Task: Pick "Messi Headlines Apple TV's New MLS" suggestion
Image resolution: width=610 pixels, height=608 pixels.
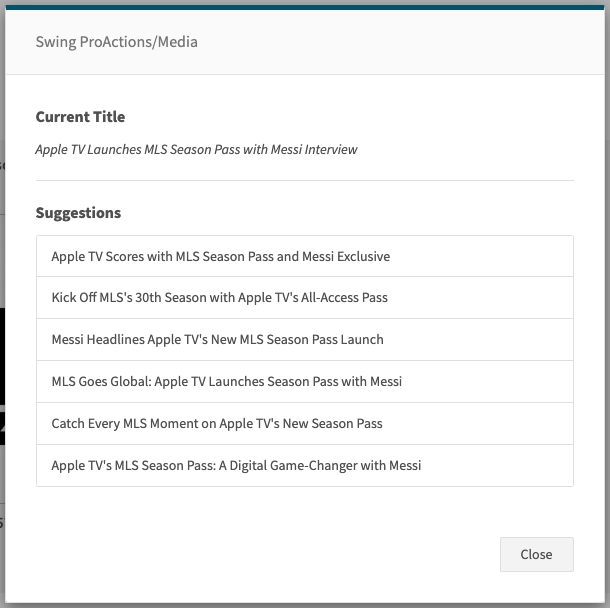Action: pyautogui.click(x=218, y=339)
